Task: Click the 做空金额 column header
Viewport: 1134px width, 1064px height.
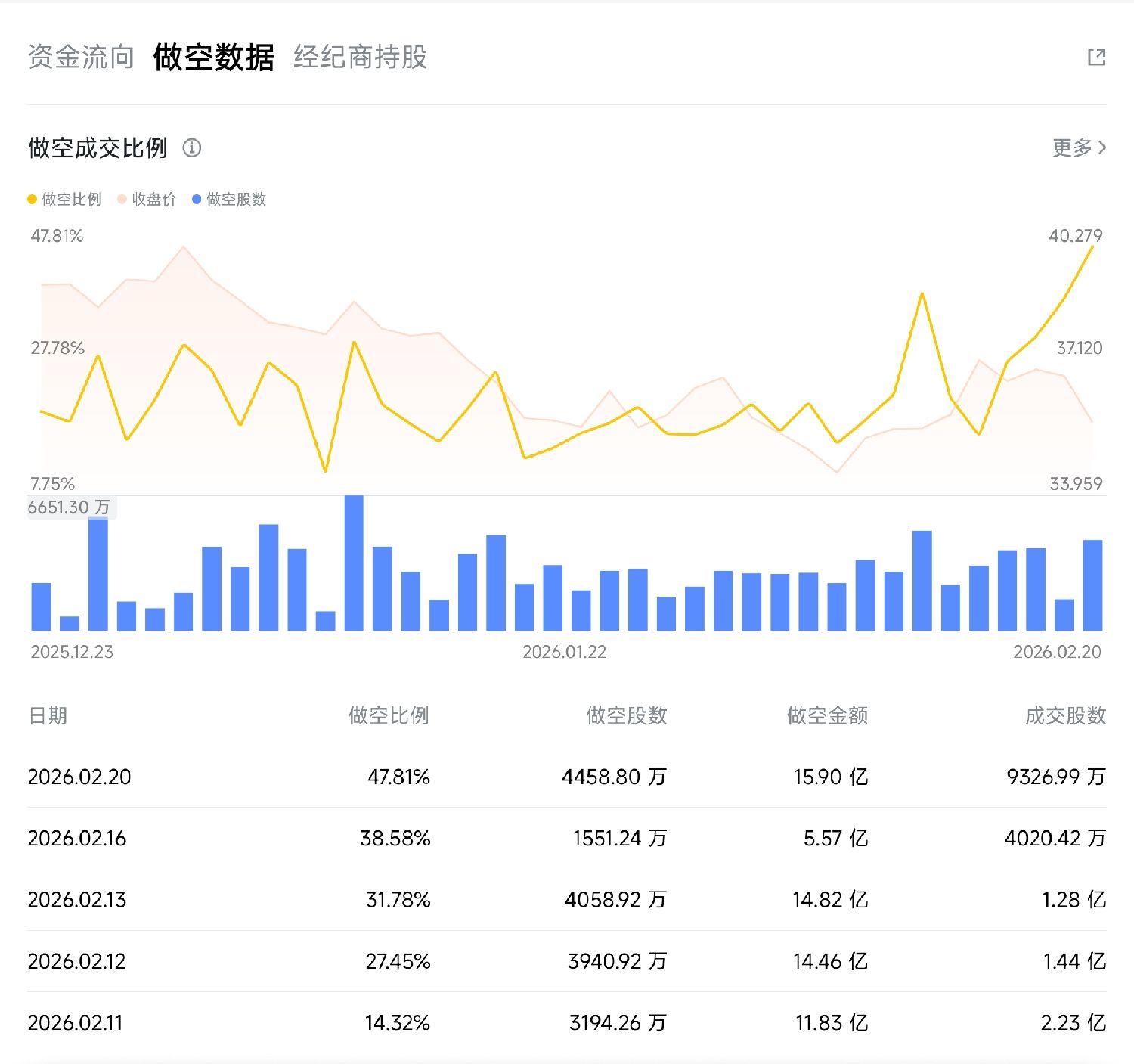Action: pyautogui.click(x=827, y=715)
